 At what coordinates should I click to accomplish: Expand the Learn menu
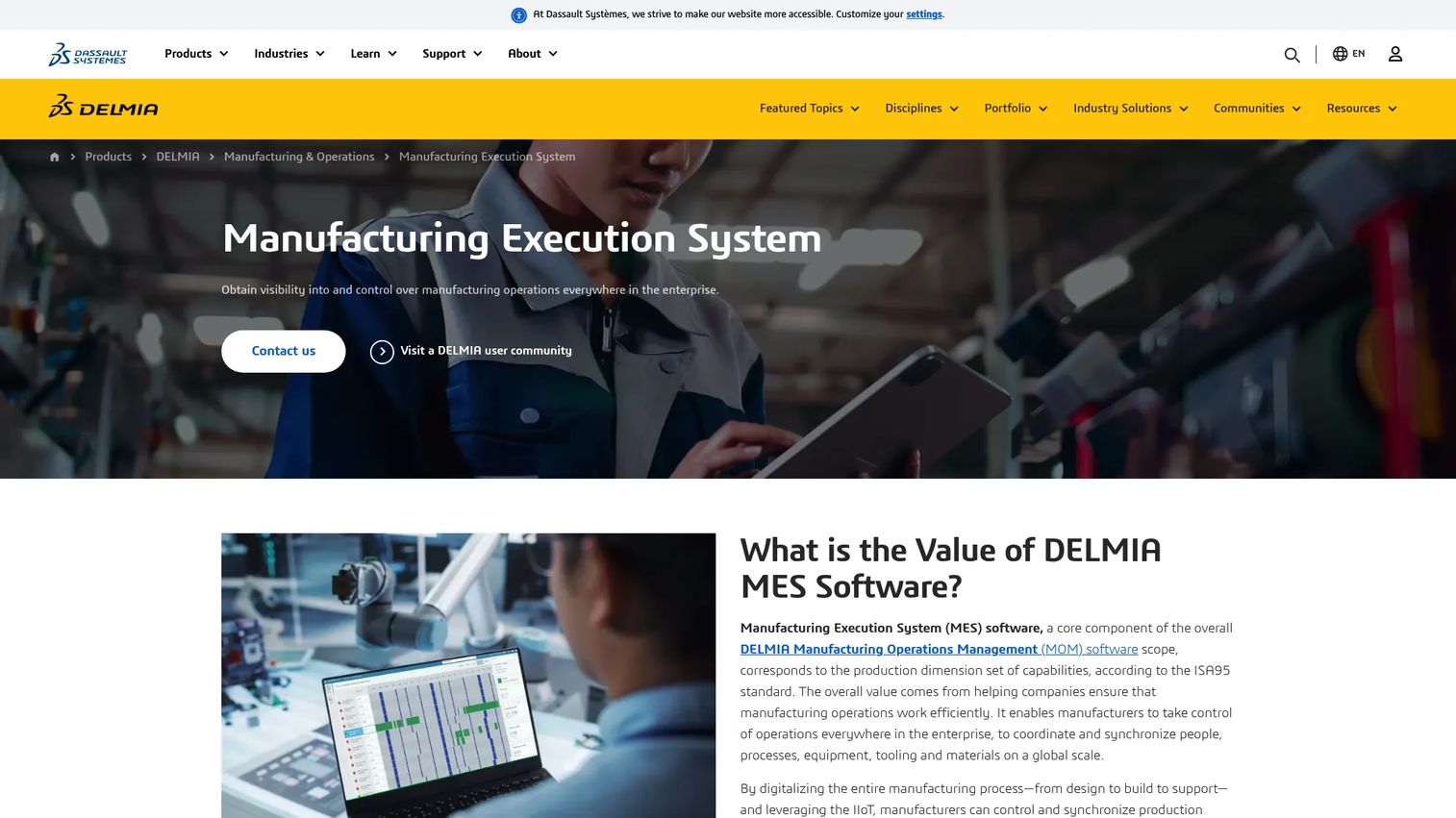tap(374, 54)
